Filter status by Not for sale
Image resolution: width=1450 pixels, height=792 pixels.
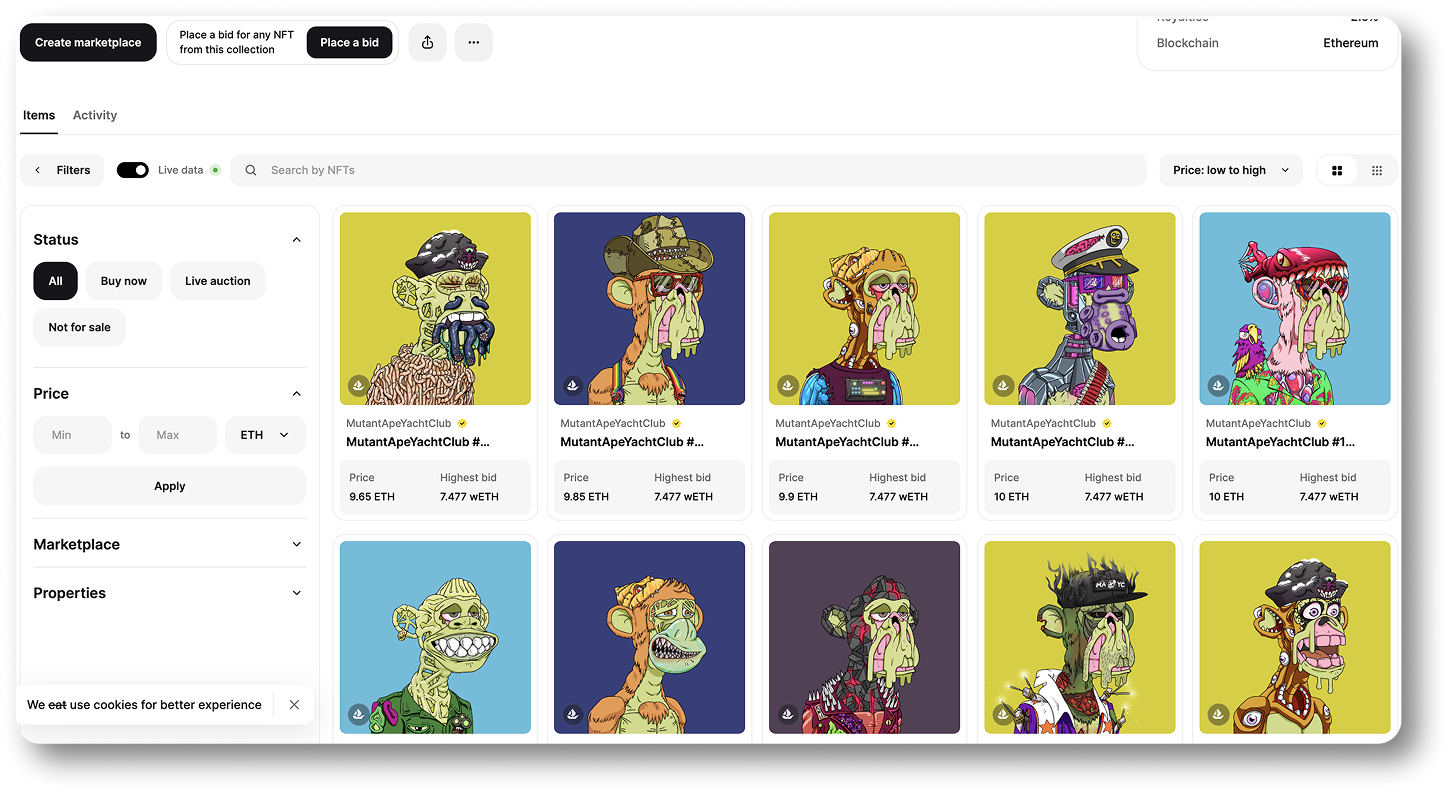pos(80,327)
